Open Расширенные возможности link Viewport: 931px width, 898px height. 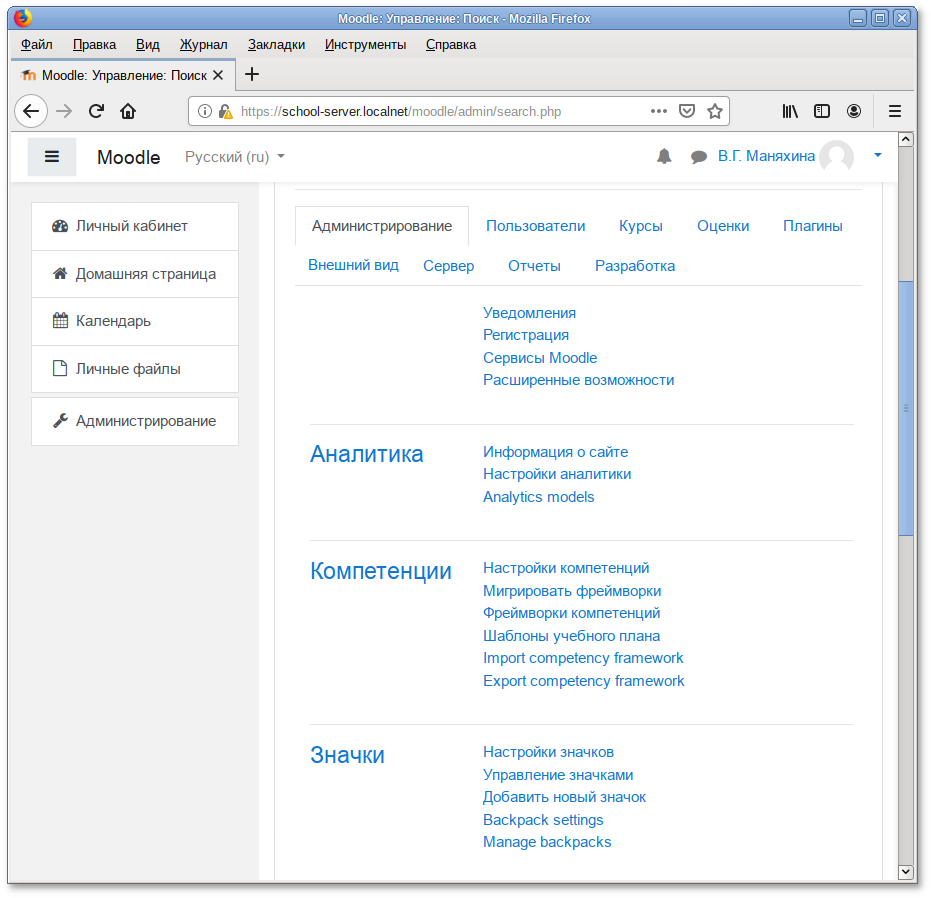tap(578, 380)
